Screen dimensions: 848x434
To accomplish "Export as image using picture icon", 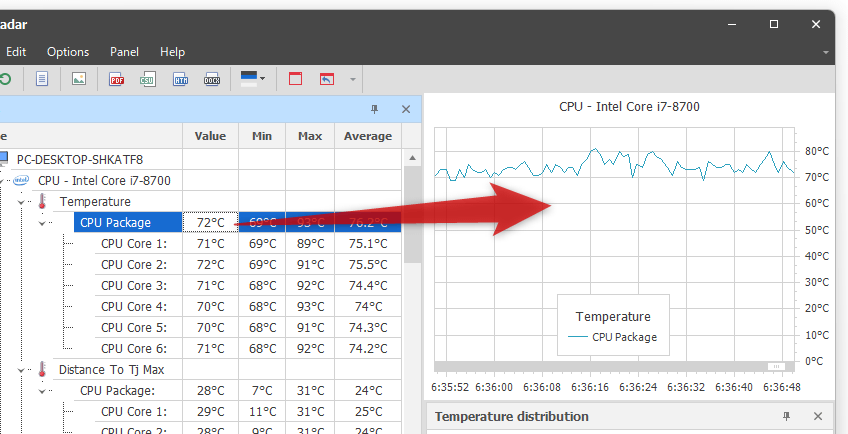I will [x=79, y=80].
